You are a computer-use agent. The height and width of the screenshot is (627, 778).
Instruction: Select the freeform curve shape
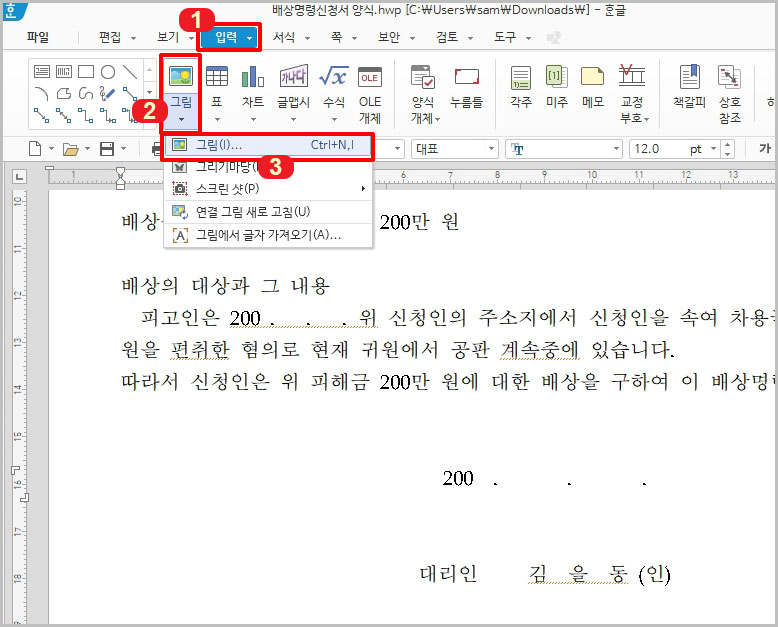pyautogui.click(x=86, y=93)
